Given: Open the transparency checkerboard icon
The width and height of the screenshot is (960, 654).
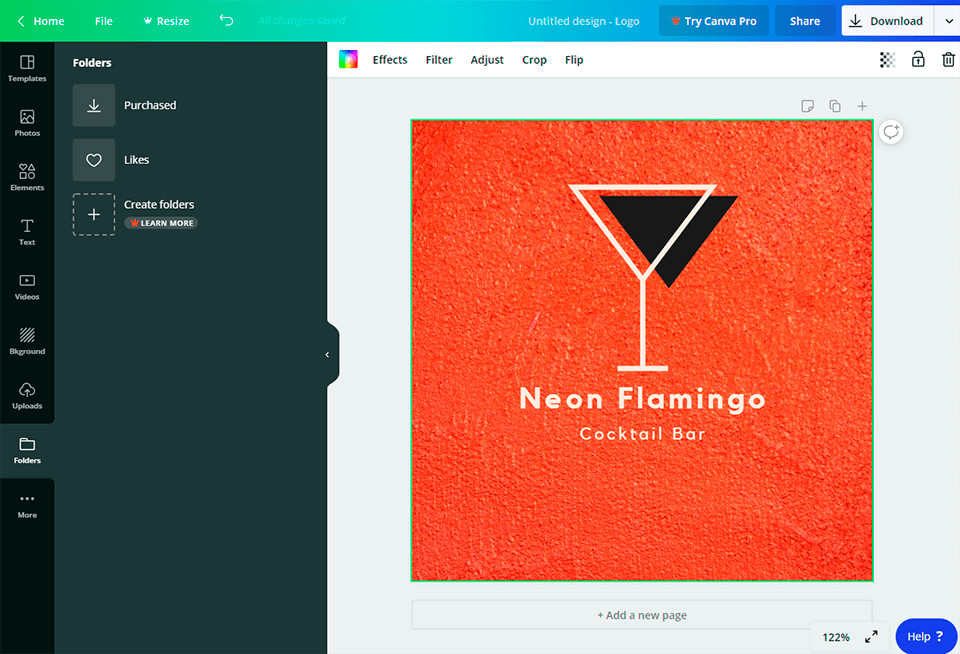Looking at the screenshot, I should coord(887,59).
